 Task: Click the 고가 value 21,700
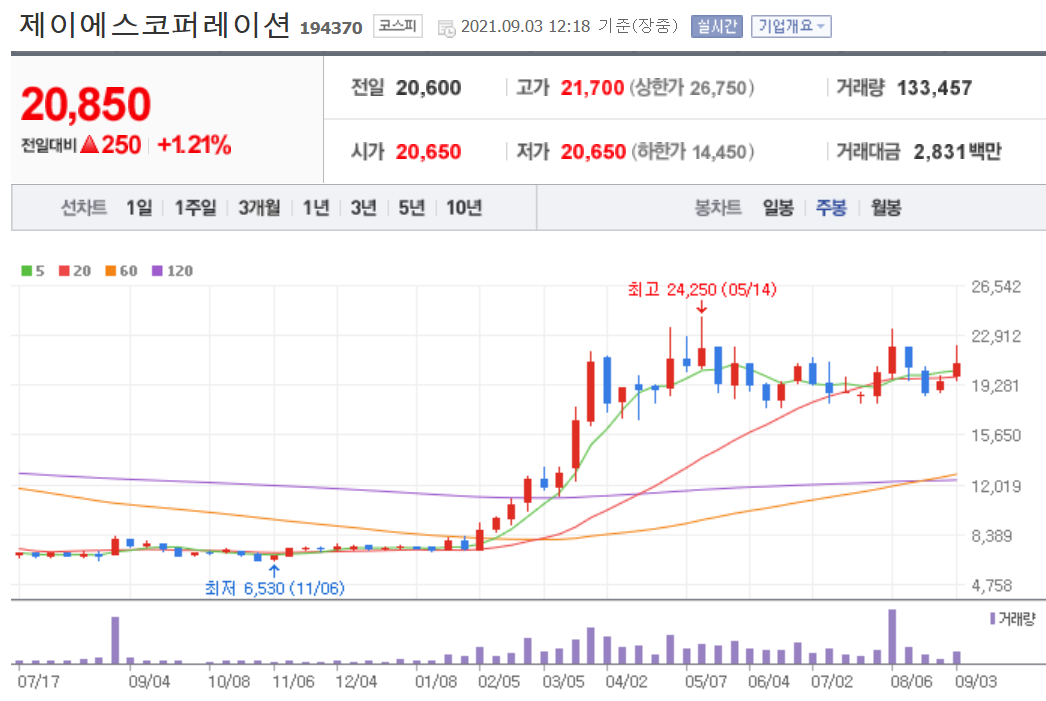pyautogui.click(x=592, y=87)
